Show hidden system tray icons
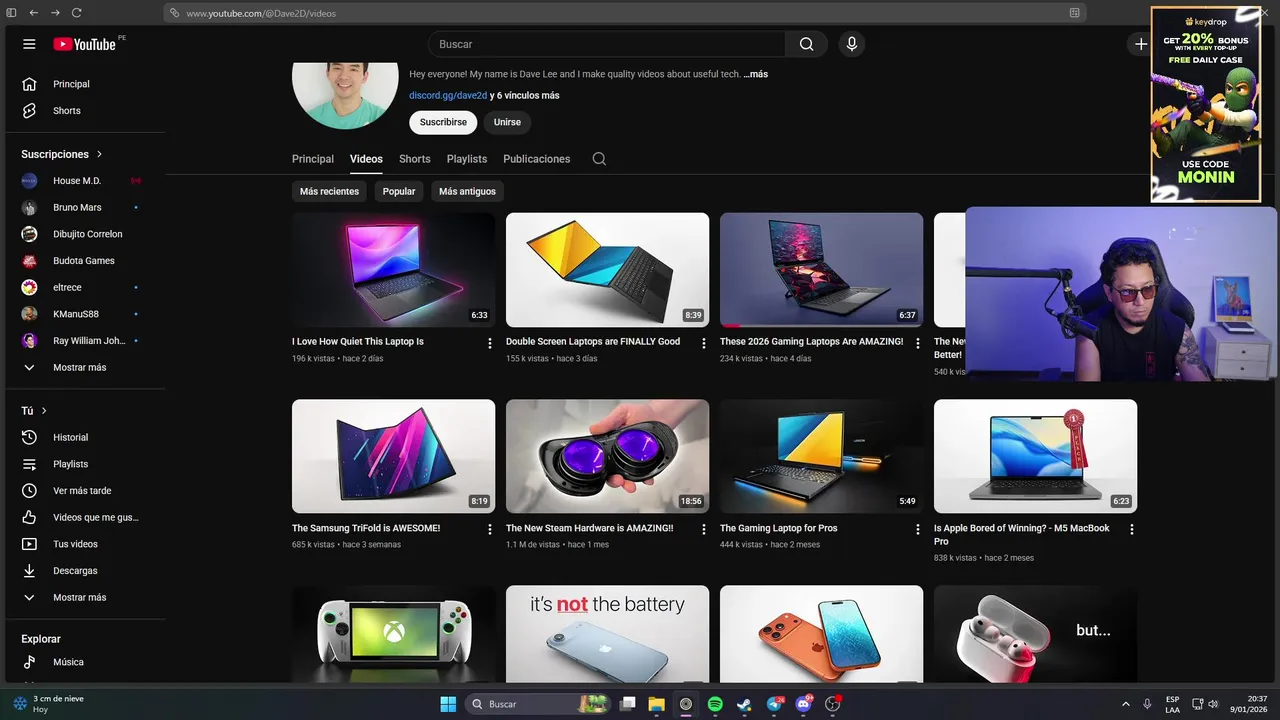 coord(1125,704)
